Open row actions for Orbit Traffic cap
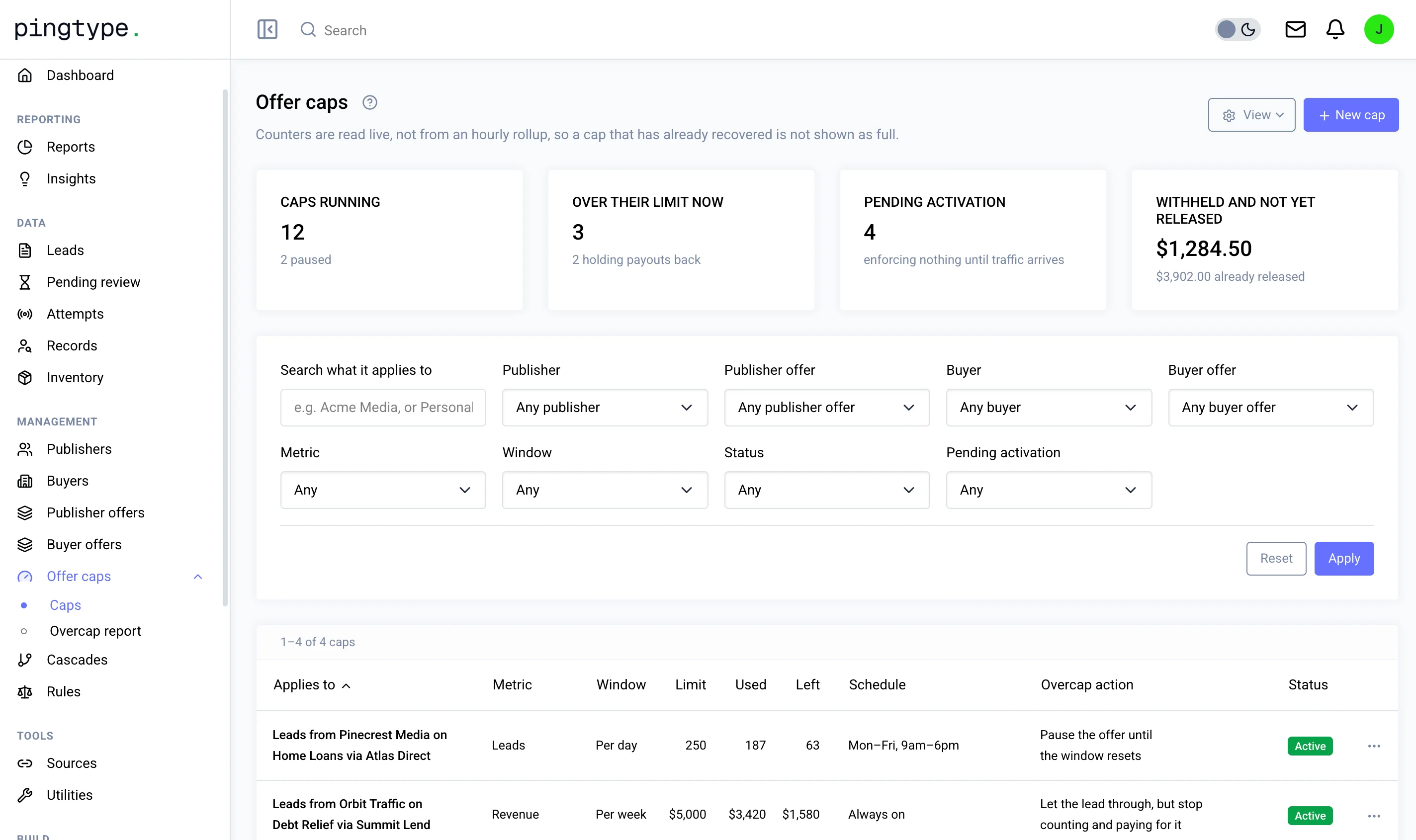The image size is (1416, 840). [x=1374, y=816]
